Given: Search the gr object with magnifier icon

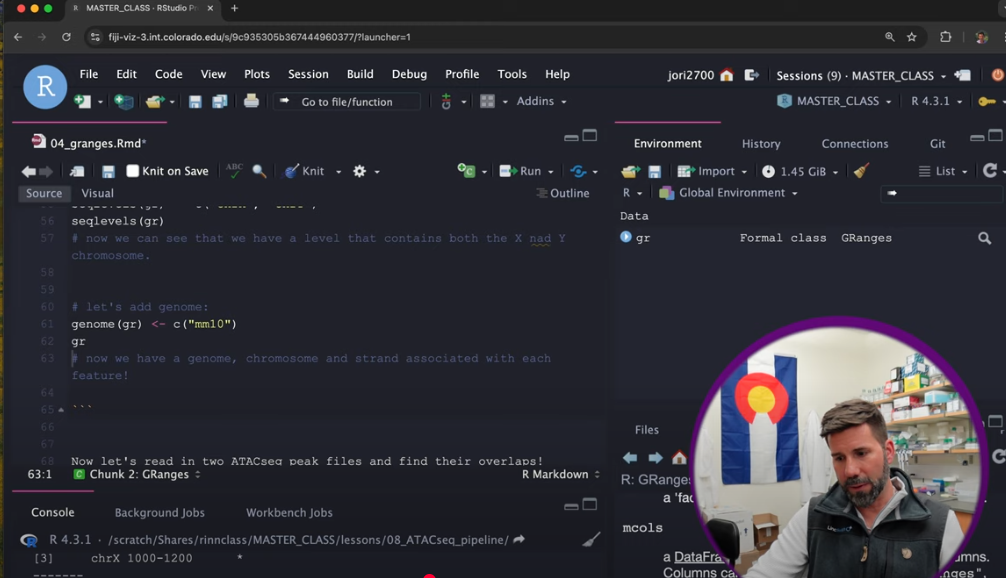Looking at the screenshot, I should click(x=984, y=239).
